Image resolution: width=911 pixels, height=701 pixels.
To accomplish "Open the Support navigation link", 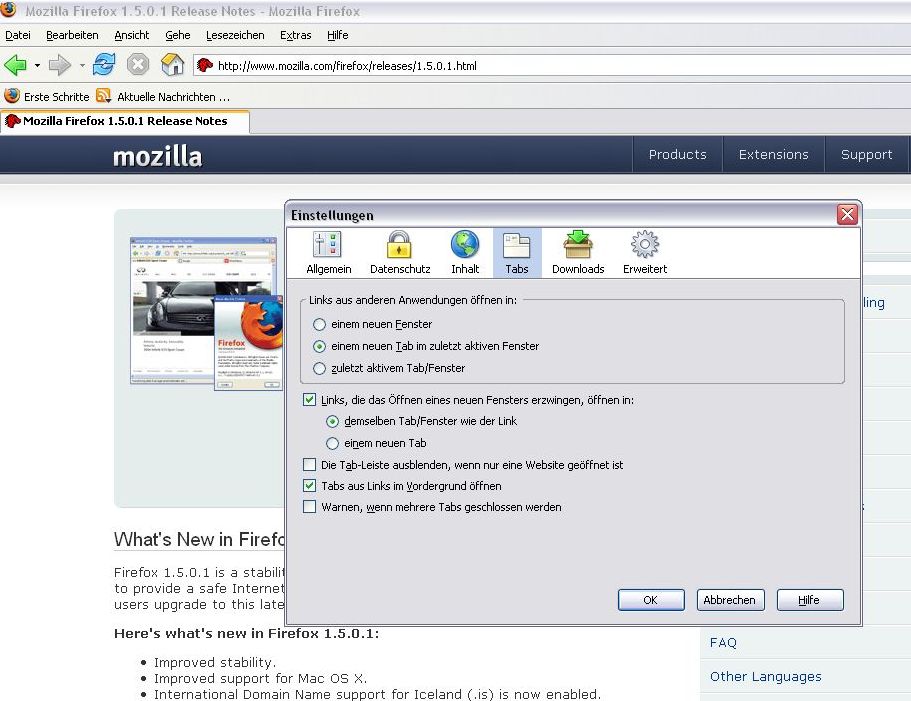I will 866,154.
